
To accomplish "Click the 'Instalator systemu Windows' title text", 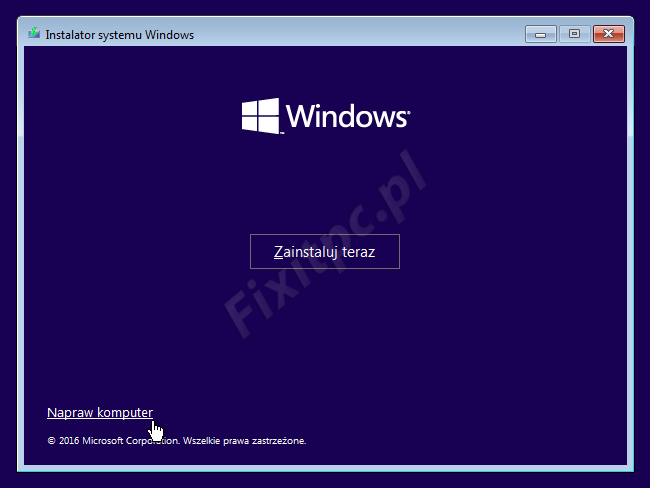I will (119, 35).
